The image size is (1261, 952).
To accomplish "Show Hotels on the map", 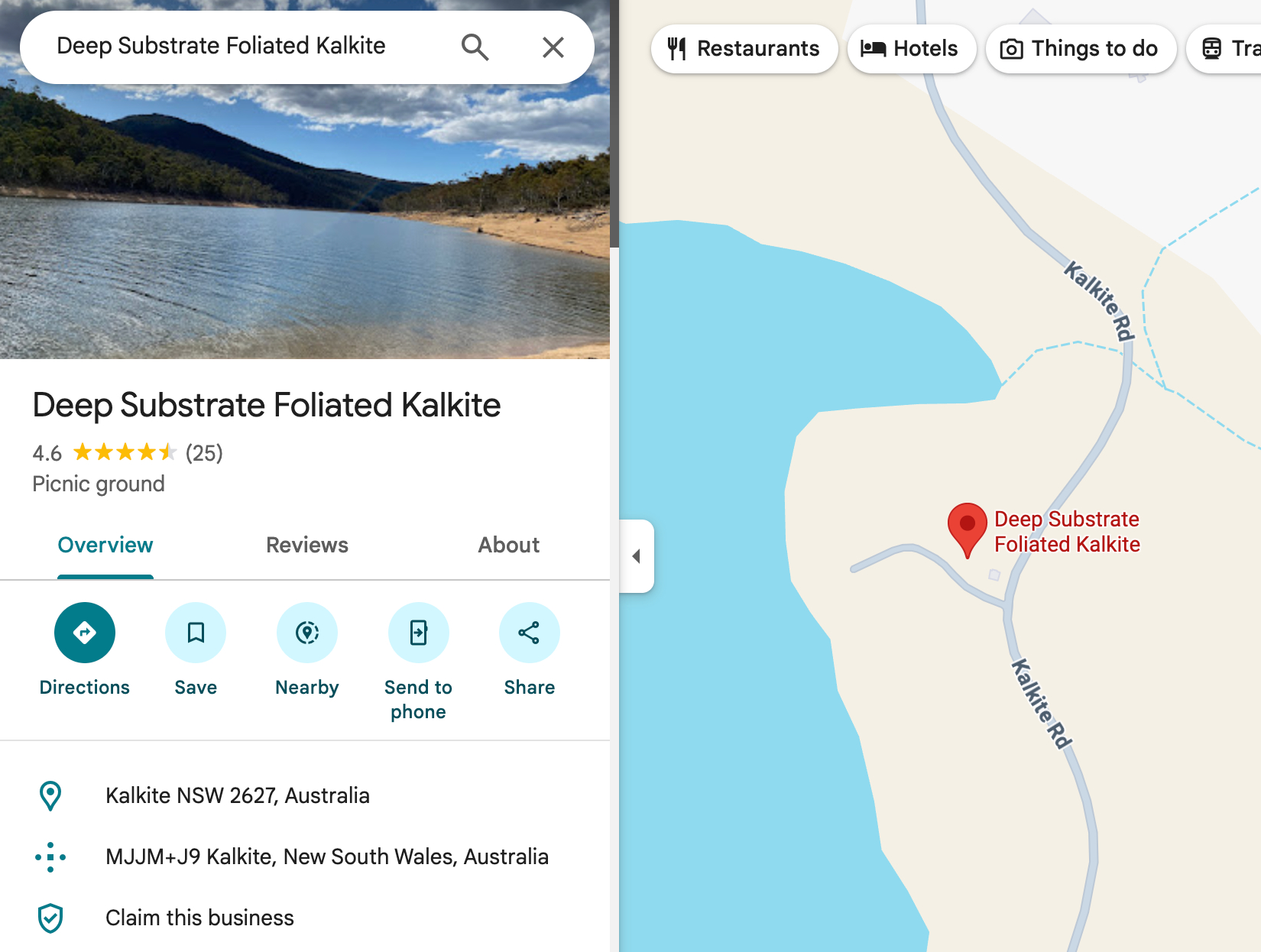I will pos(911,49).
